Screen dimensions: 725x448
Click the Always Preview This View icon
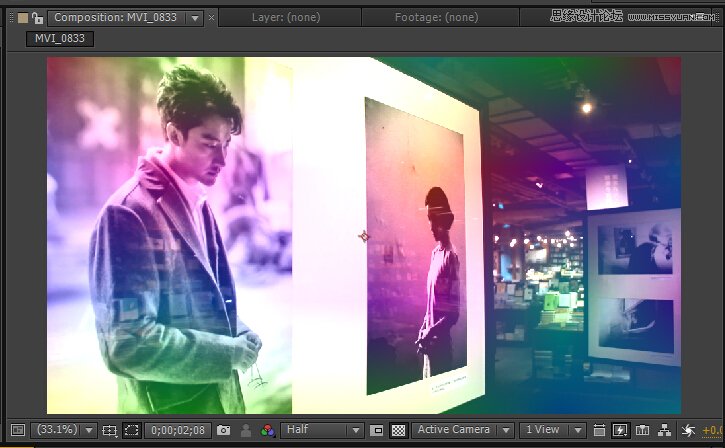(x=18, y=430)
